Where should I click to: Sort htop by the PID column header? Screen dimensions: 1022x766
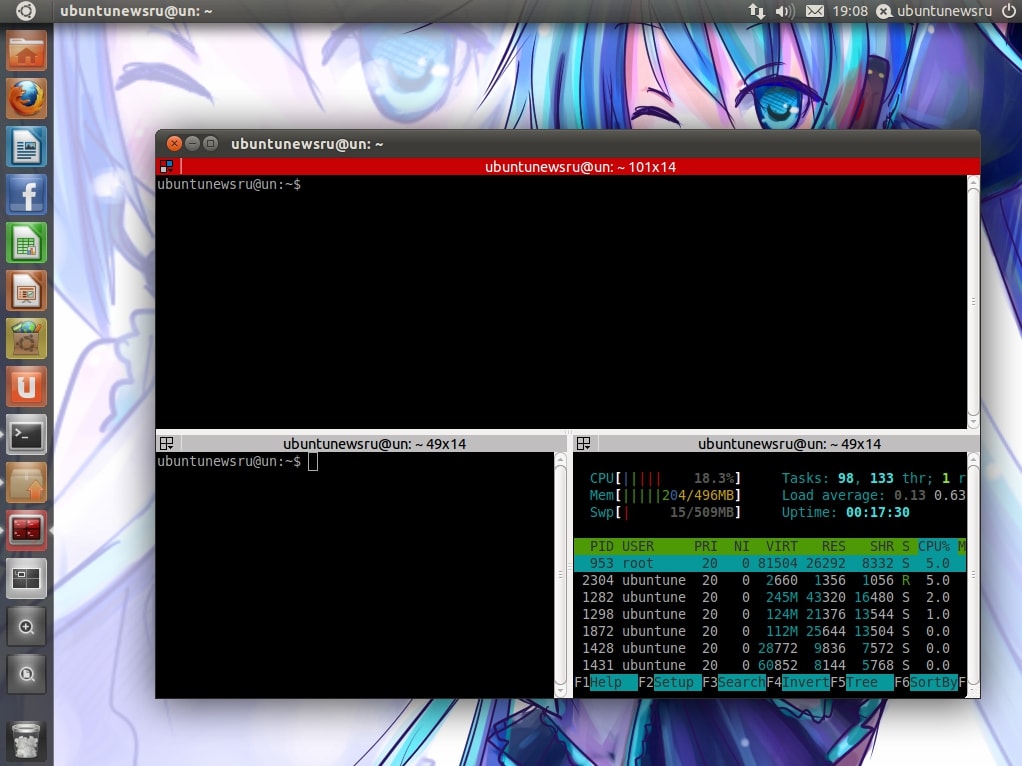coord(602,546)
